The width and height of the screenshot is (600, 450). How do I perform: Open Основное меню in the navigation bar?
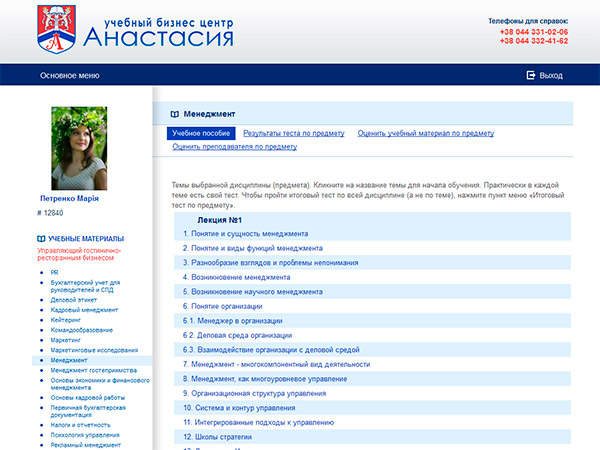70,75
